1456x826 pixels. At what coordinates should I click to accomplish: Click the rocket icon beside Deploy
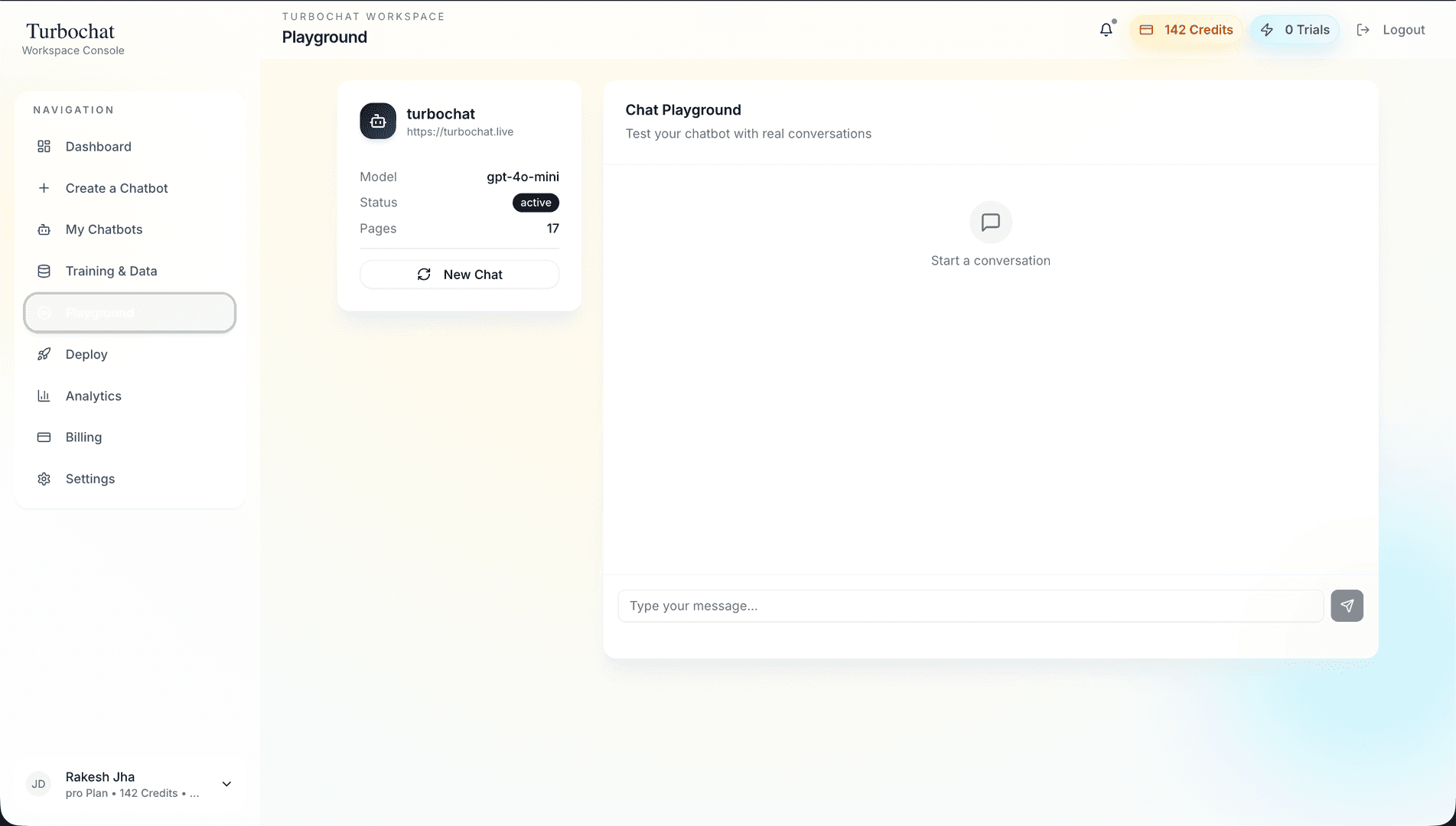[x=44, y=354]
